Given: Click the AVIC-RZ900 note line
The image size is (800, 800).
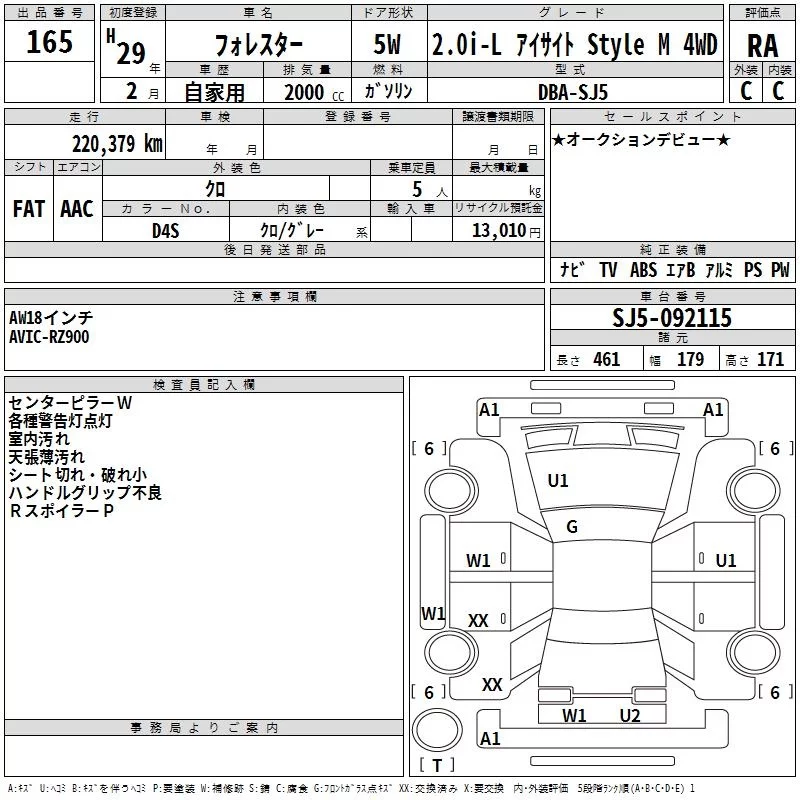Looking at the screenshot, I should (49, 337).
